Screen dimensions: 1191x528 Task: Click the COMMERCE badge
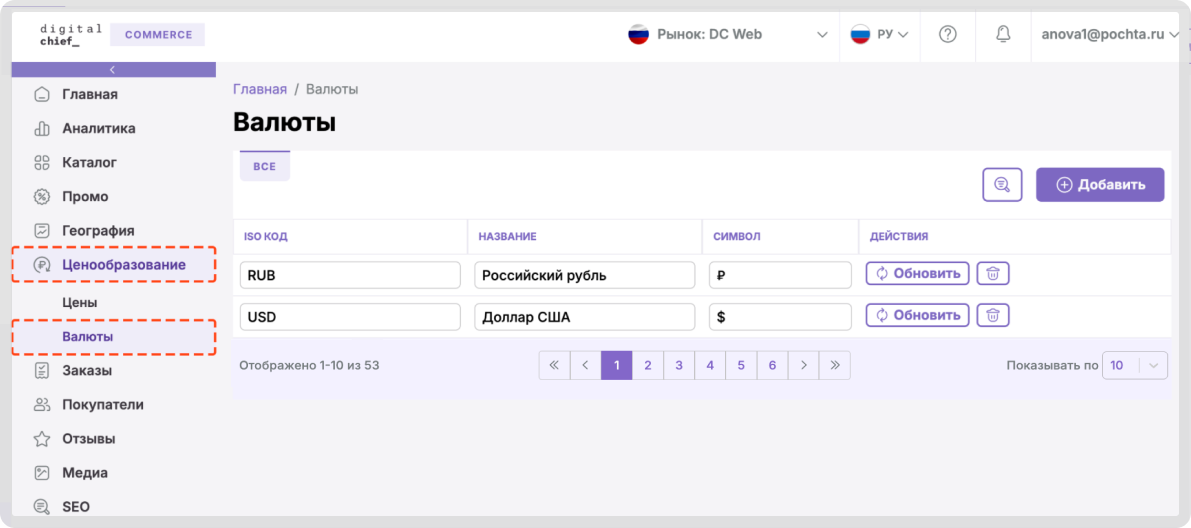[x=158, y=34]
